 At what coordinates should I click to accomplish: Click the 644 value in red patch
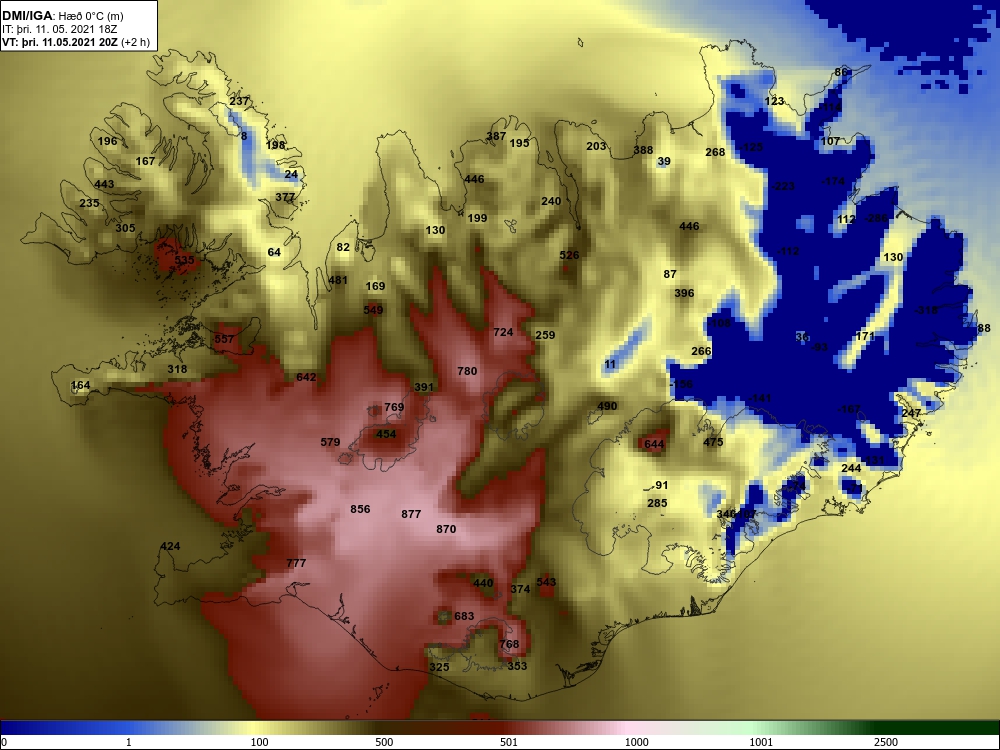654,445
